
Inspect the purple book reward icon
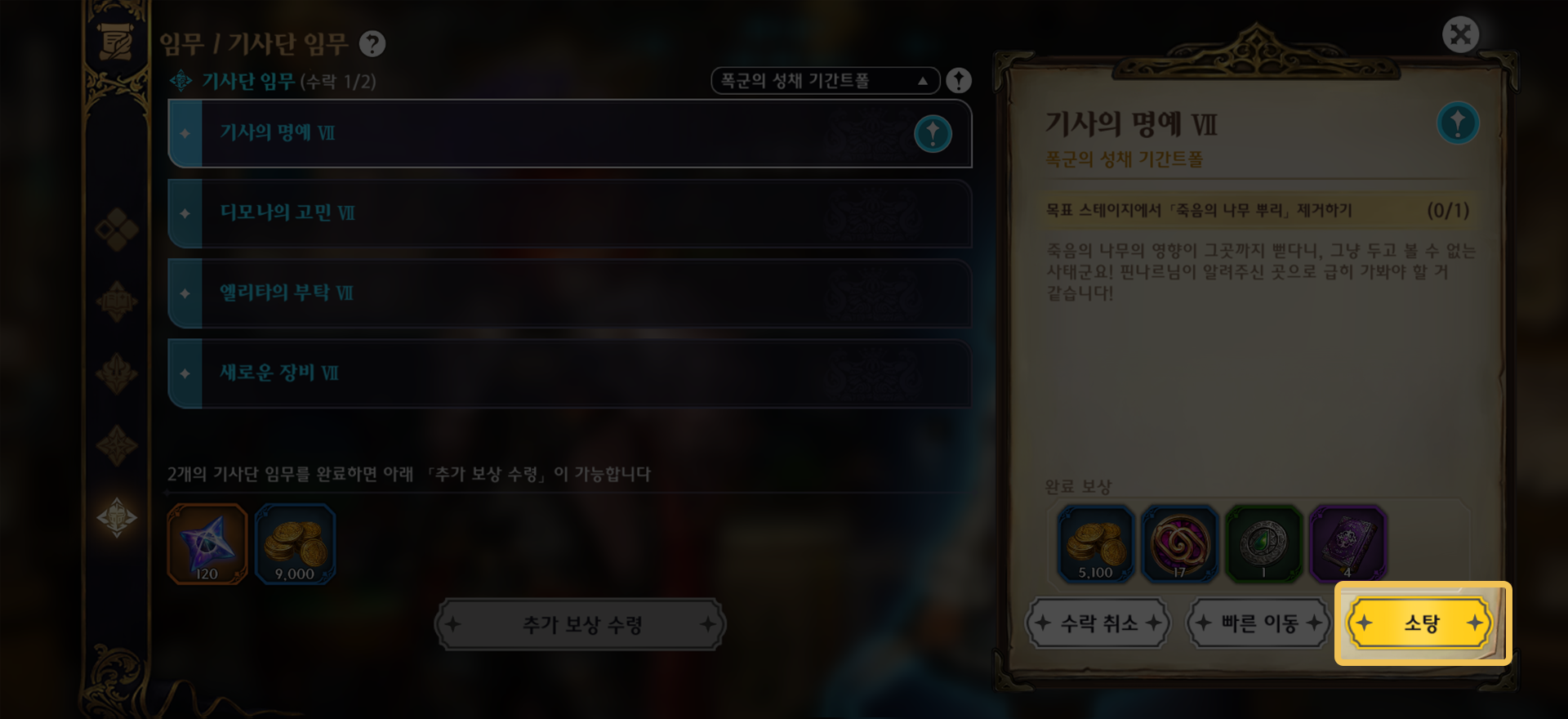(x=1347, y=543)
